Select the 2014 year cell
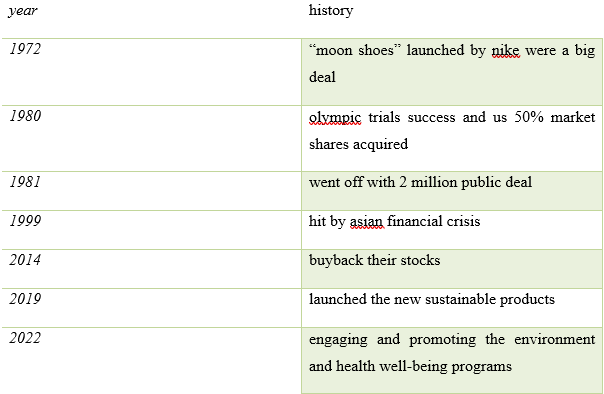Viewport: 604px width, 394px height. point(151,269)
